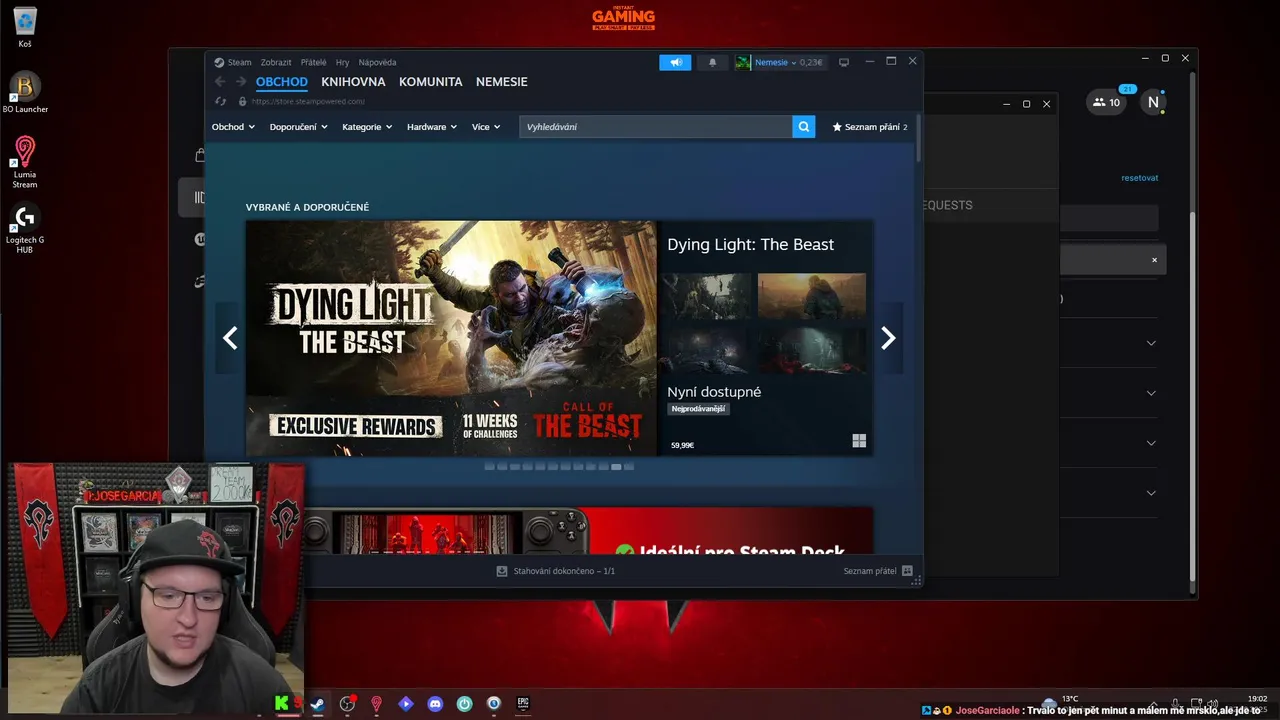
Task: Open the Přátelé menu
Action: point(313,62)
